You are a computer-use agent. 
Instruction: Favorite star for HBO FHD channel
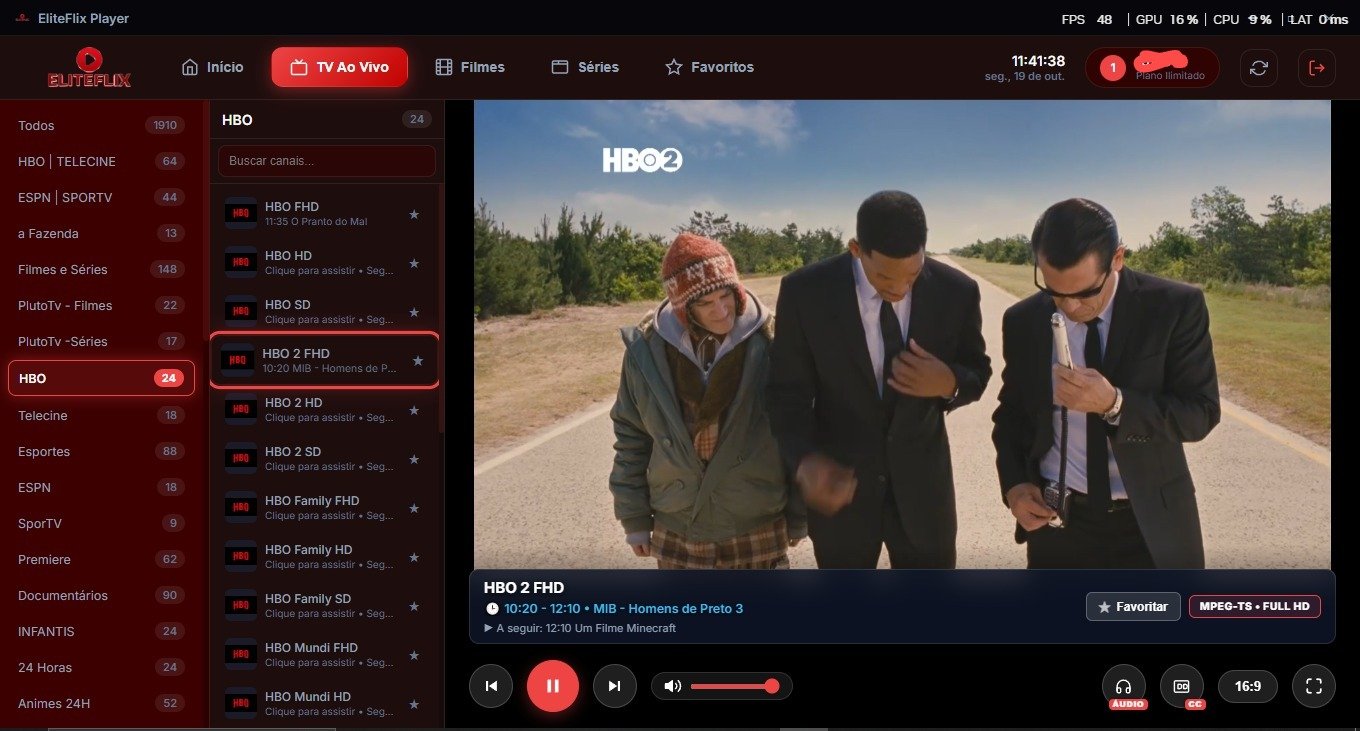tap(414, 214)
